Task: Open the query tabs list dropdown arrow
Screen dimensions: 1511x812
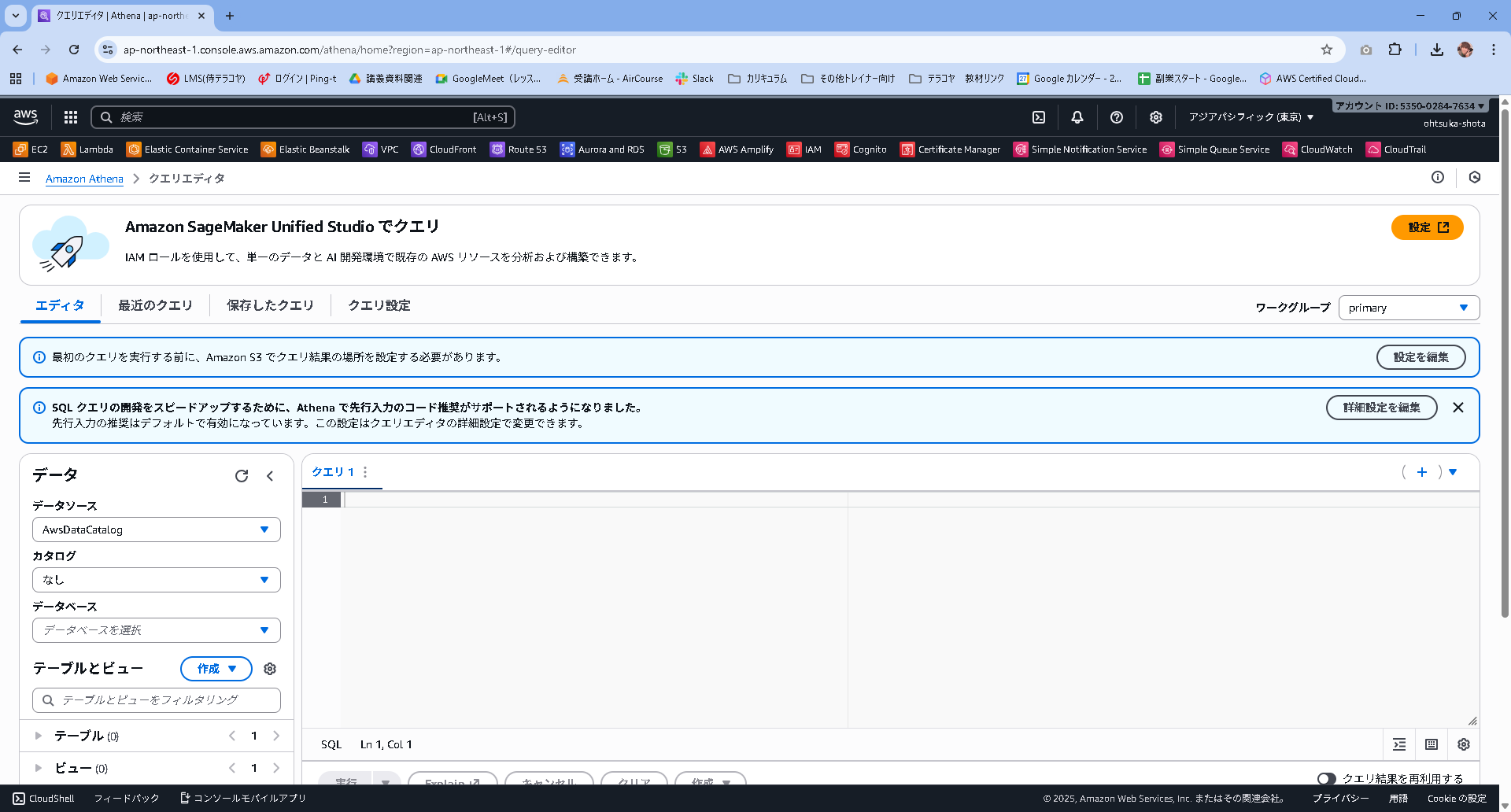Action: [x=1453, y=472]
